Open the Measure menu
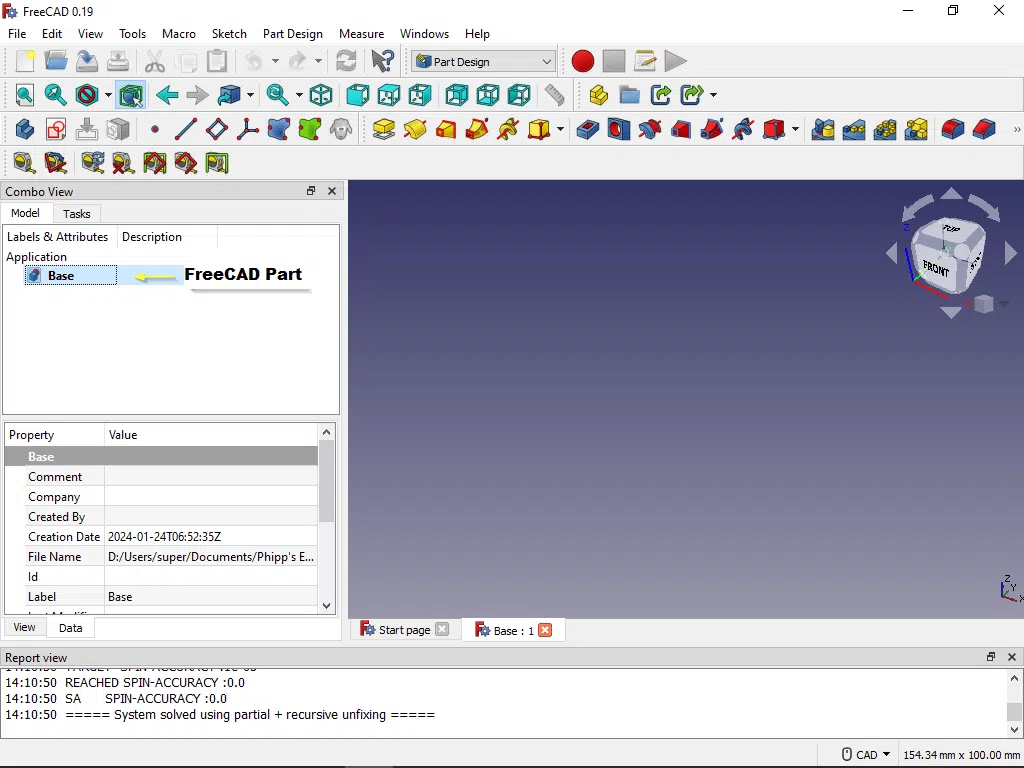The width and height of the screenshot is (1024, 768). pyautogui.click(x=361, y=34)
